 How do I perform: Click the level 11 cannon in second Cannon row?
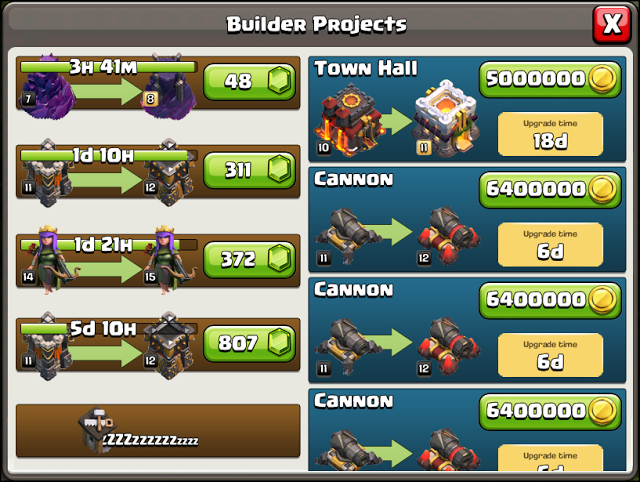(347, 346)
